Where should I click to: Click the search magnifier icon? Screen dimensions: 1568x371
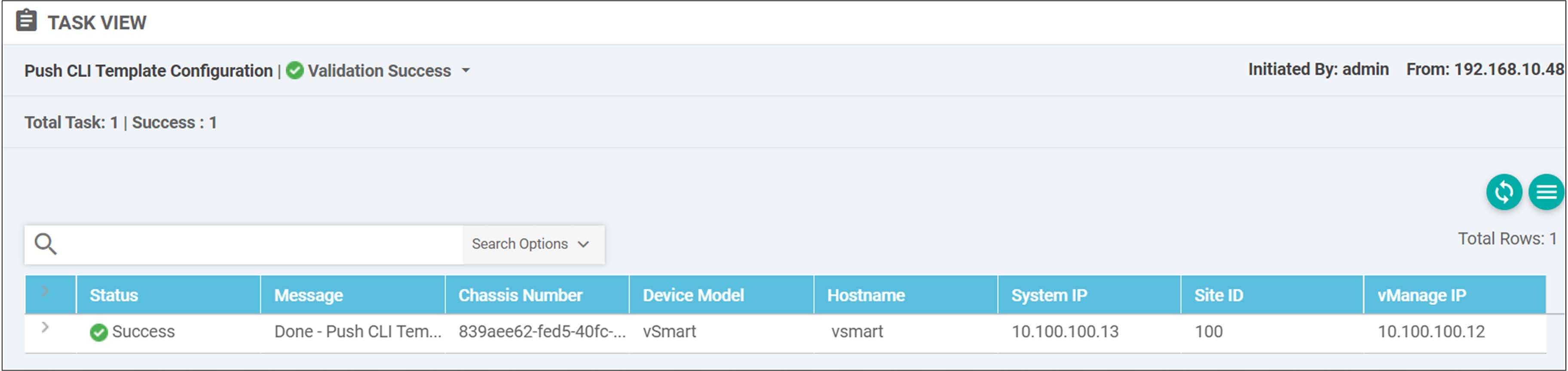coord(46,244)
